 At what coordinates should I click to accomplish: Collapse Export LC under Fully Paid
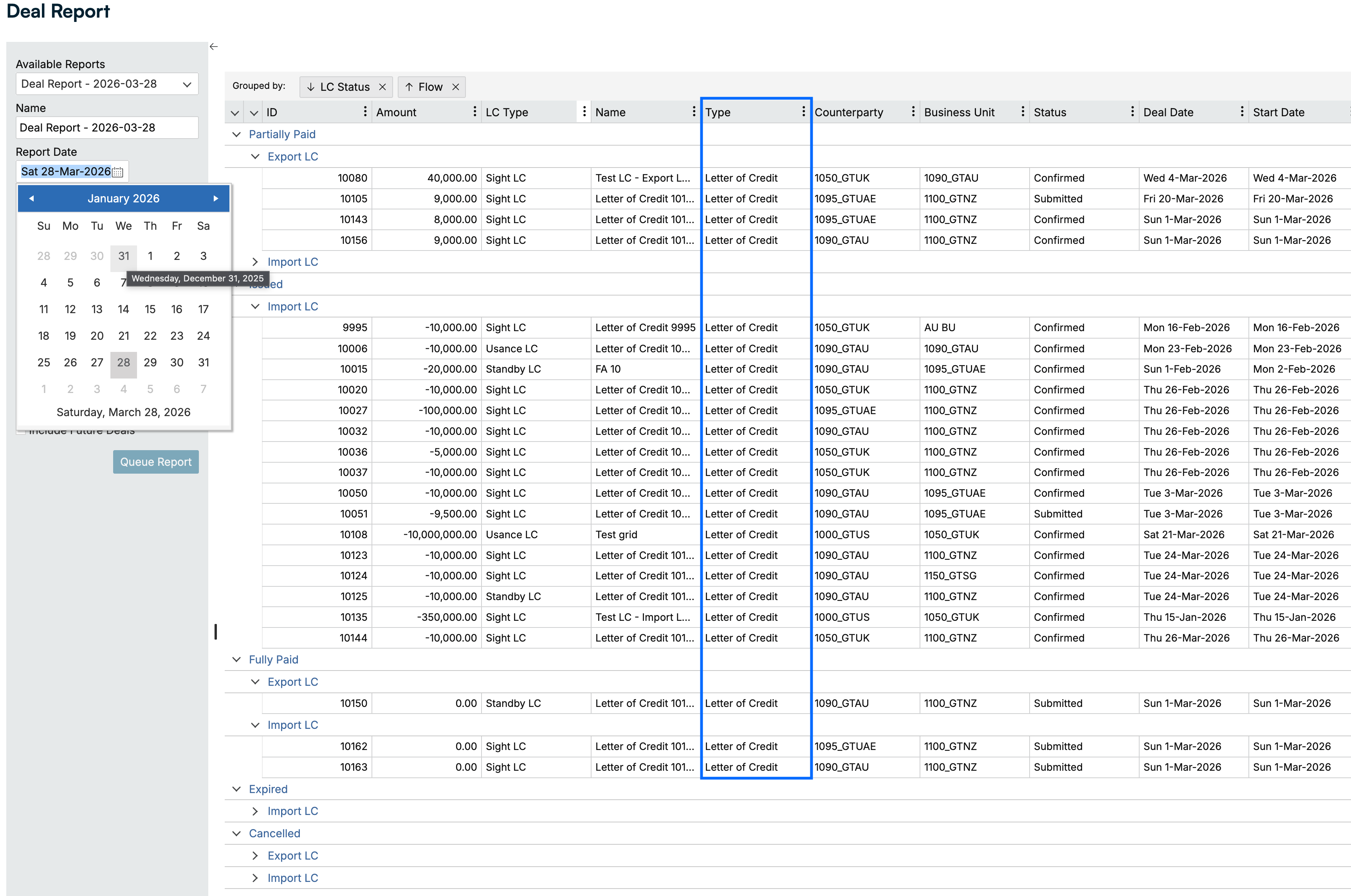coord(256,682)
